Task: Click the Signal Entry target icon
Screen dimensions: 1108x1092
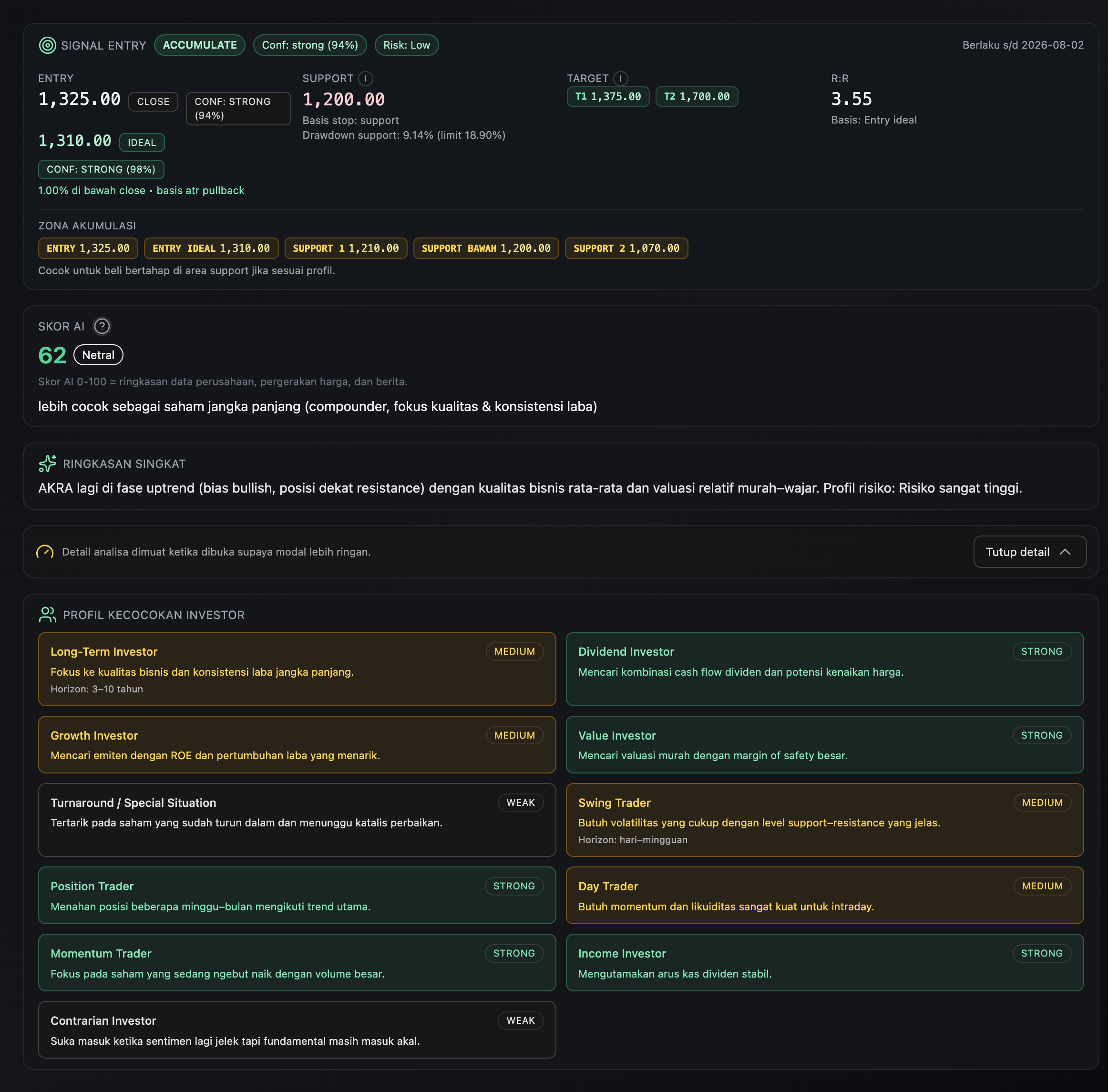Action: click(47, 45)
